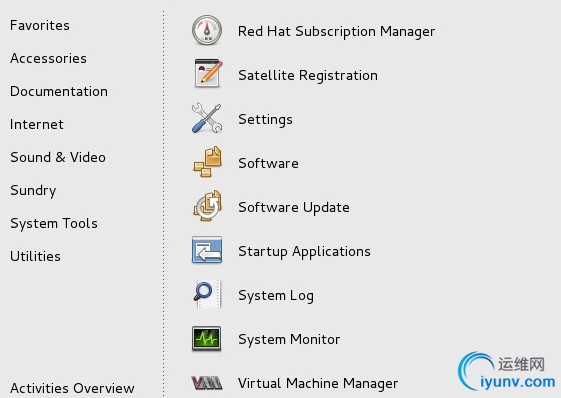561x398 pixels.
Task: Click the System Monitor label
Action: point(289,340)
